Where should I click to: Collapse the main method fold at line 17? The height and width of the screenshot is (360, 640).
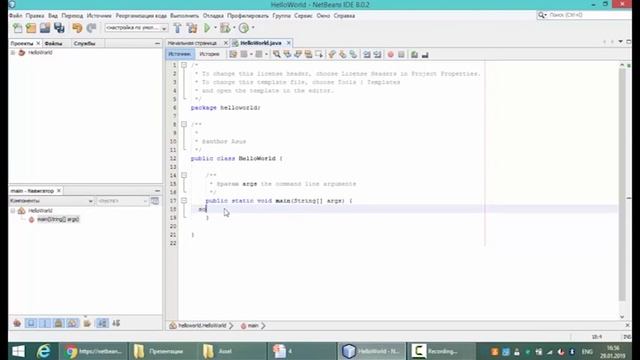click(x=184, y=200)
